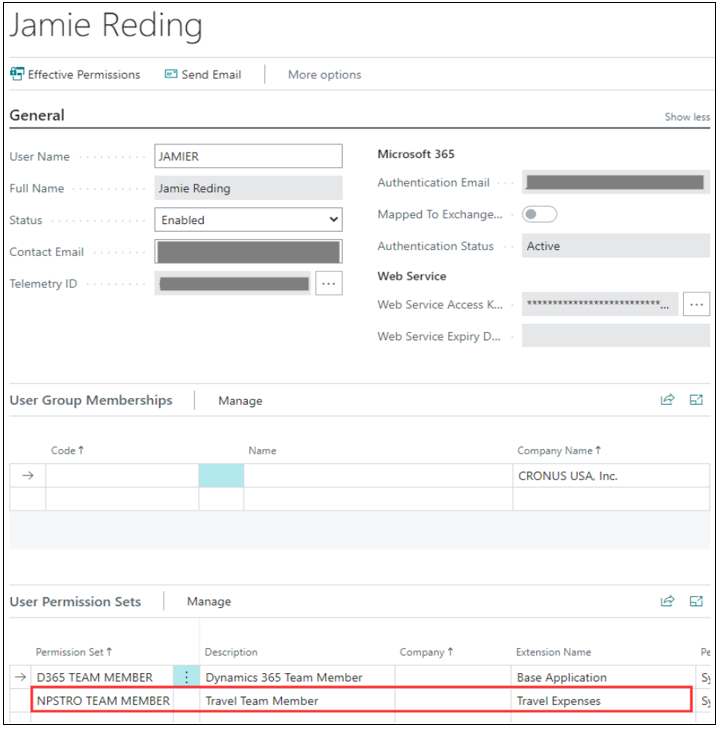Click the Full Name field Jamie Reding
The height and width of the screenshot is (729, 720).
(x=248, y=188)
